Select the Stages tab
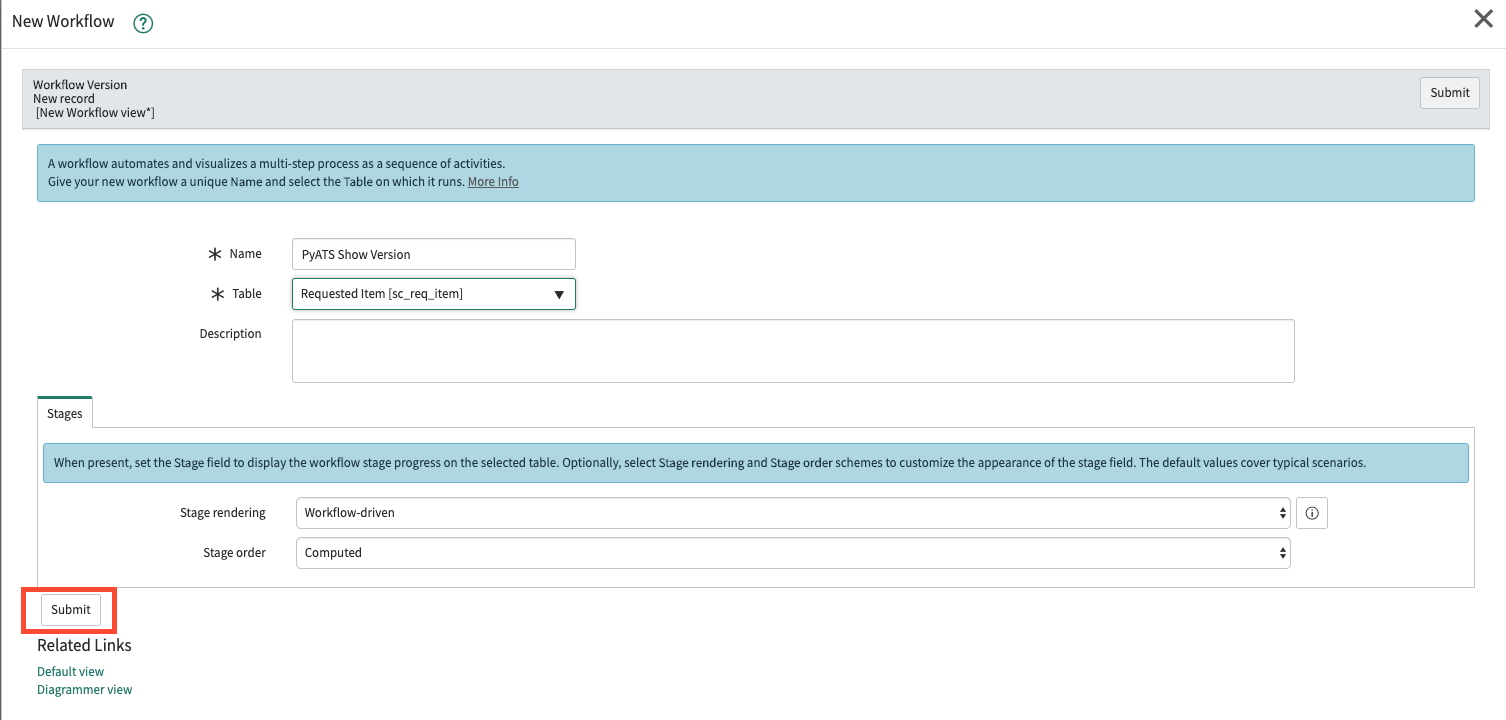 click(65, 414)
